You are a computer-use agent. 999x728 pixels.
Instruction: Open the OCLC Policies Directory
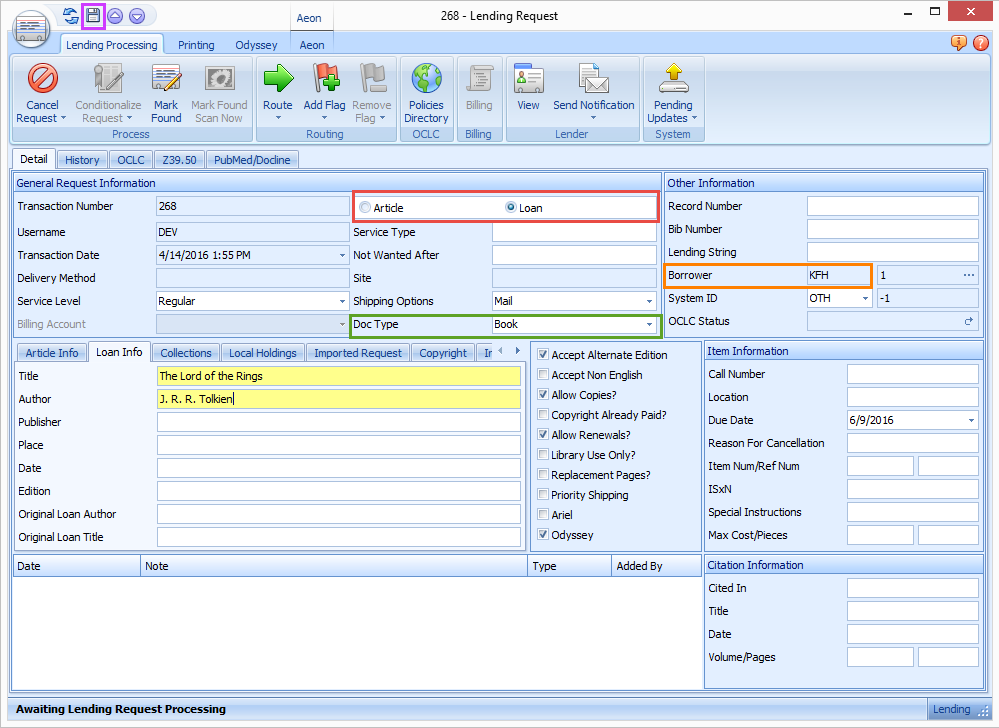point(426,78)
